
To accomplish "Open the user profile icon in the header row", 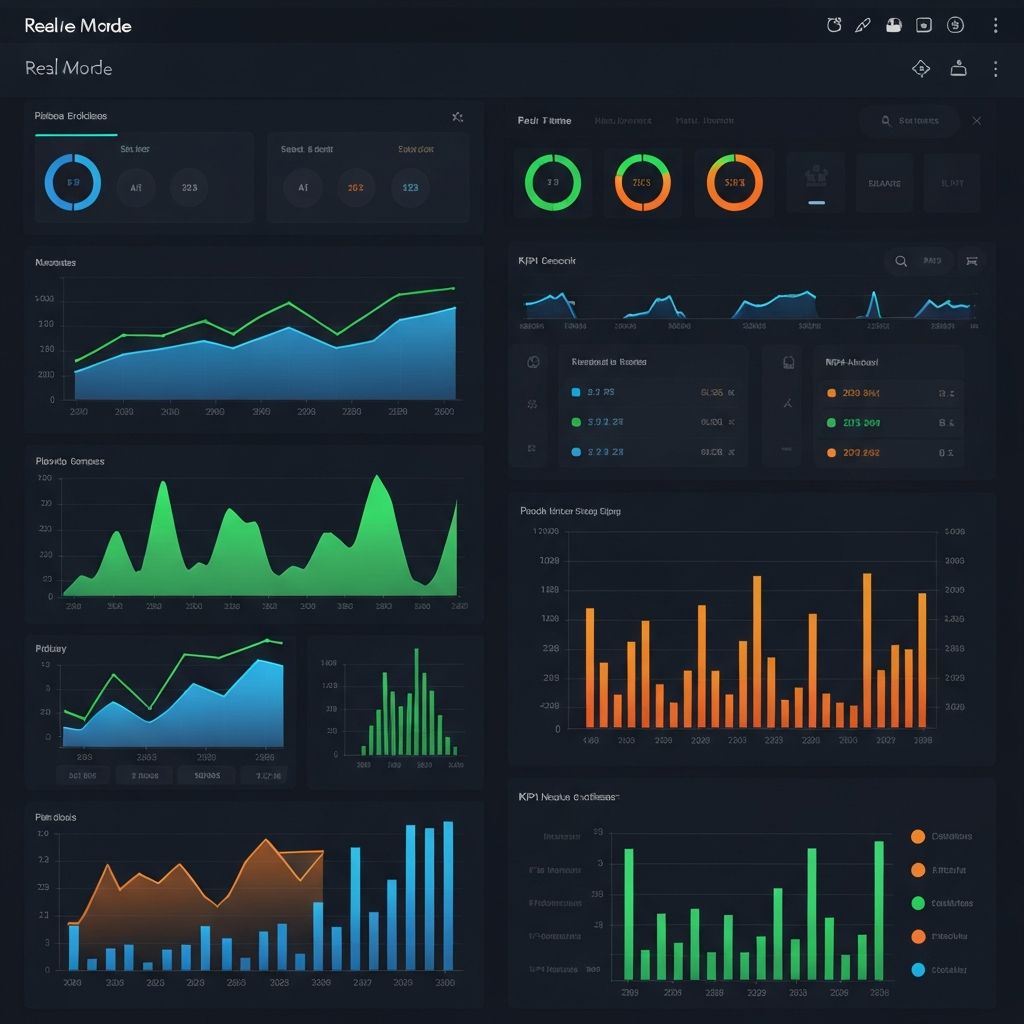I will tap(958, 68).
